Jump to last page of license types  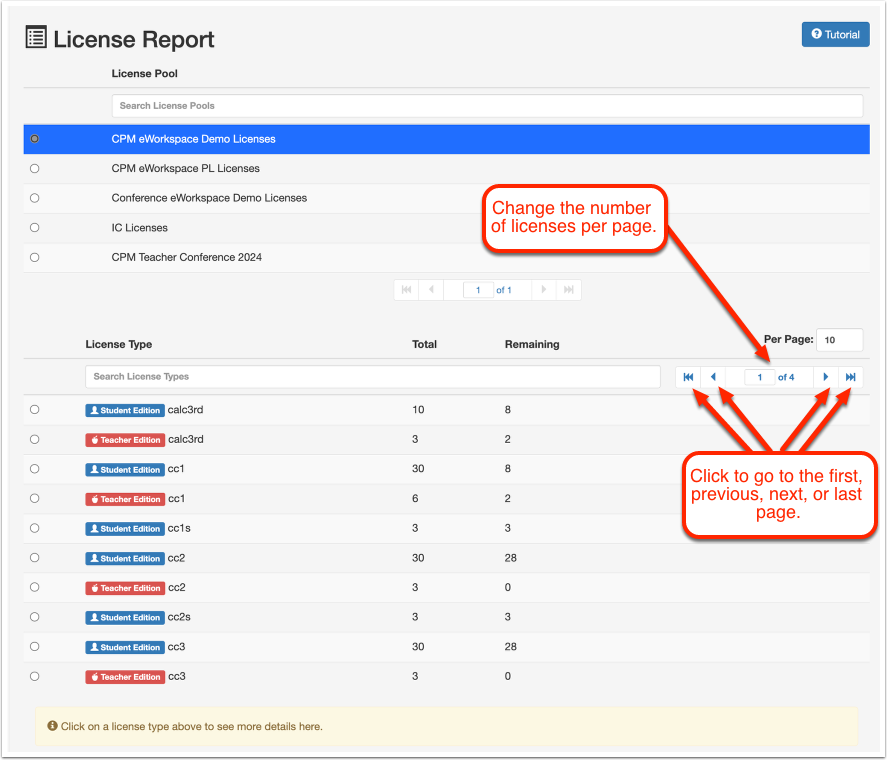click(x=850, y=377)
